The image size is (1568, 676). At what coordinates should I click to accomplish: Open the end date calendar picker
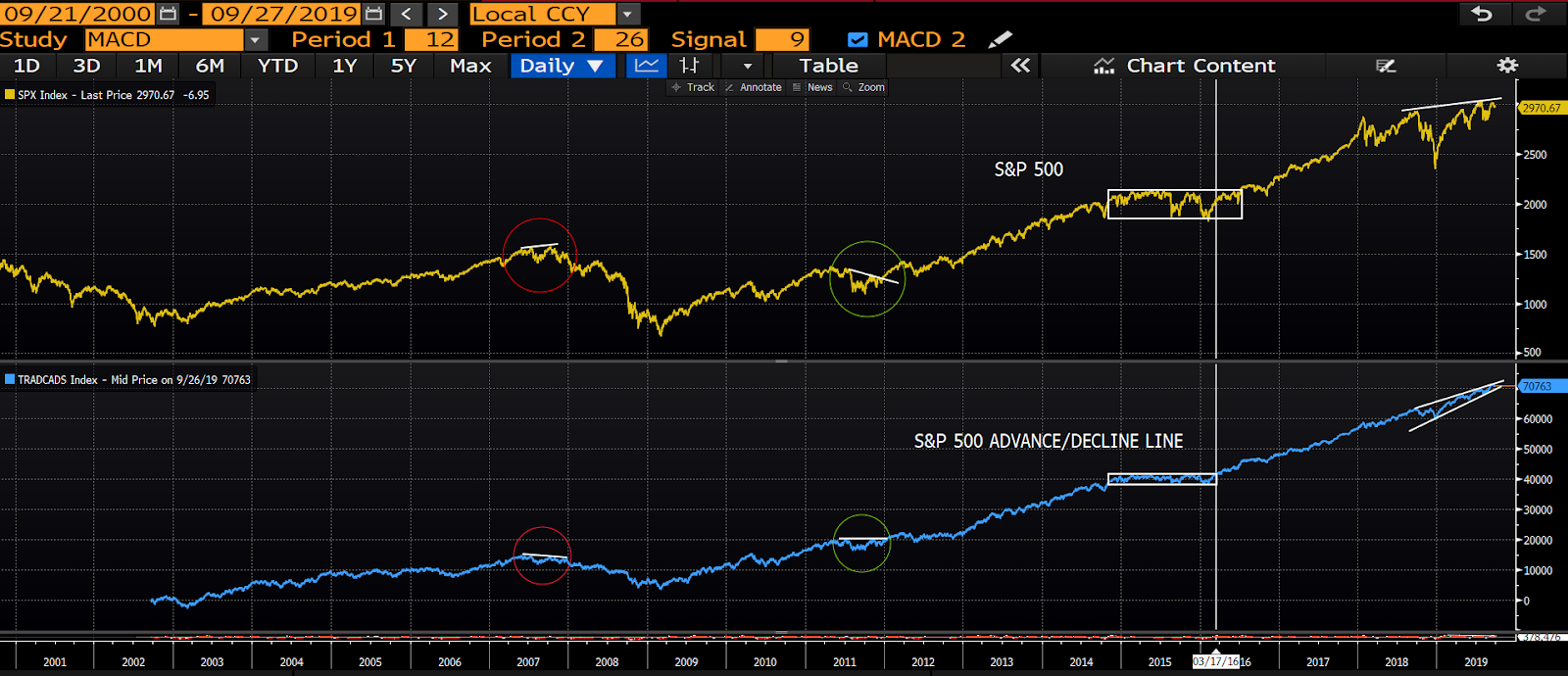click(373, 14)
